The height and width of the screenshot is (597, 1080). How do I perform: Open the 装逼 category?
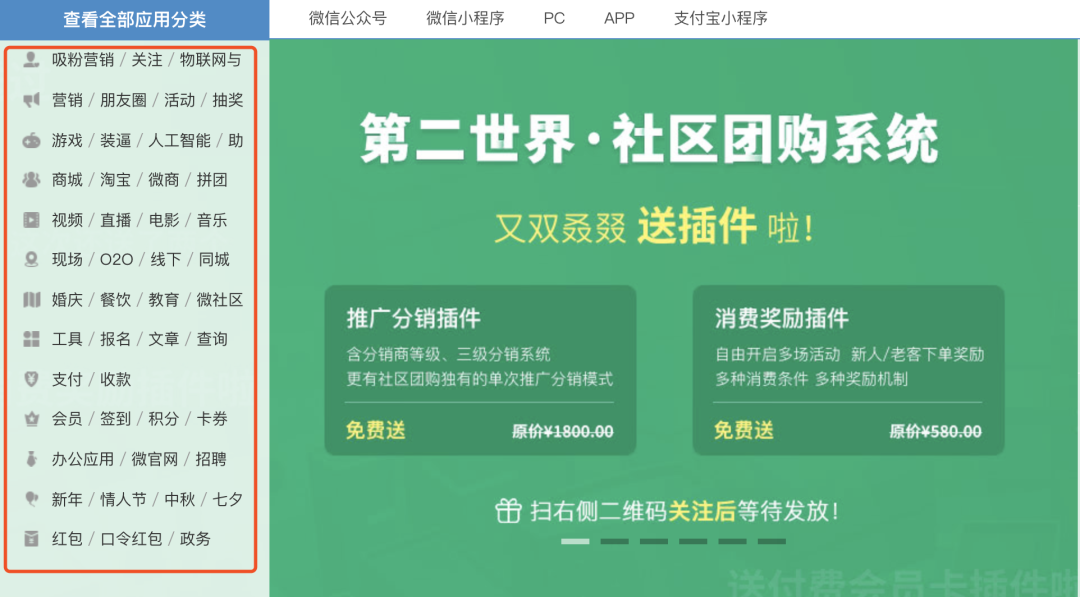pos(116,140)
